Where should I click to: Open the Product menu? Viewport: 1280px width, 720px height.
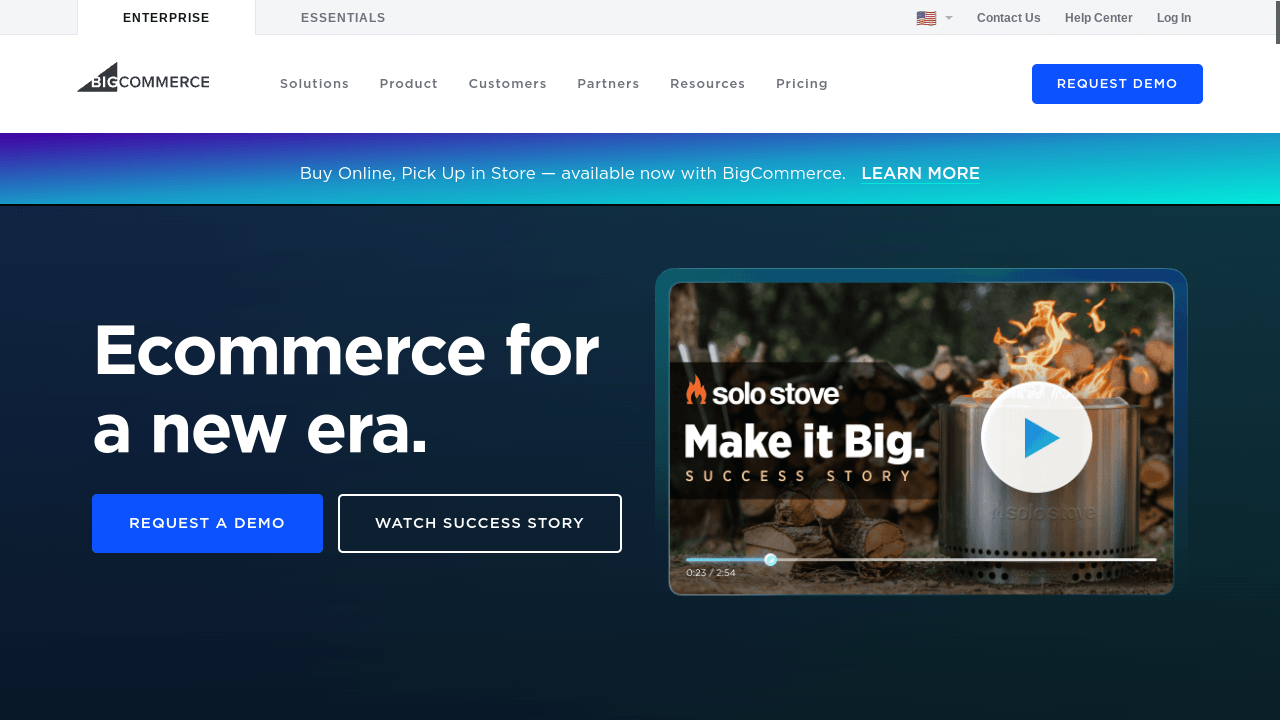[409, 84]
